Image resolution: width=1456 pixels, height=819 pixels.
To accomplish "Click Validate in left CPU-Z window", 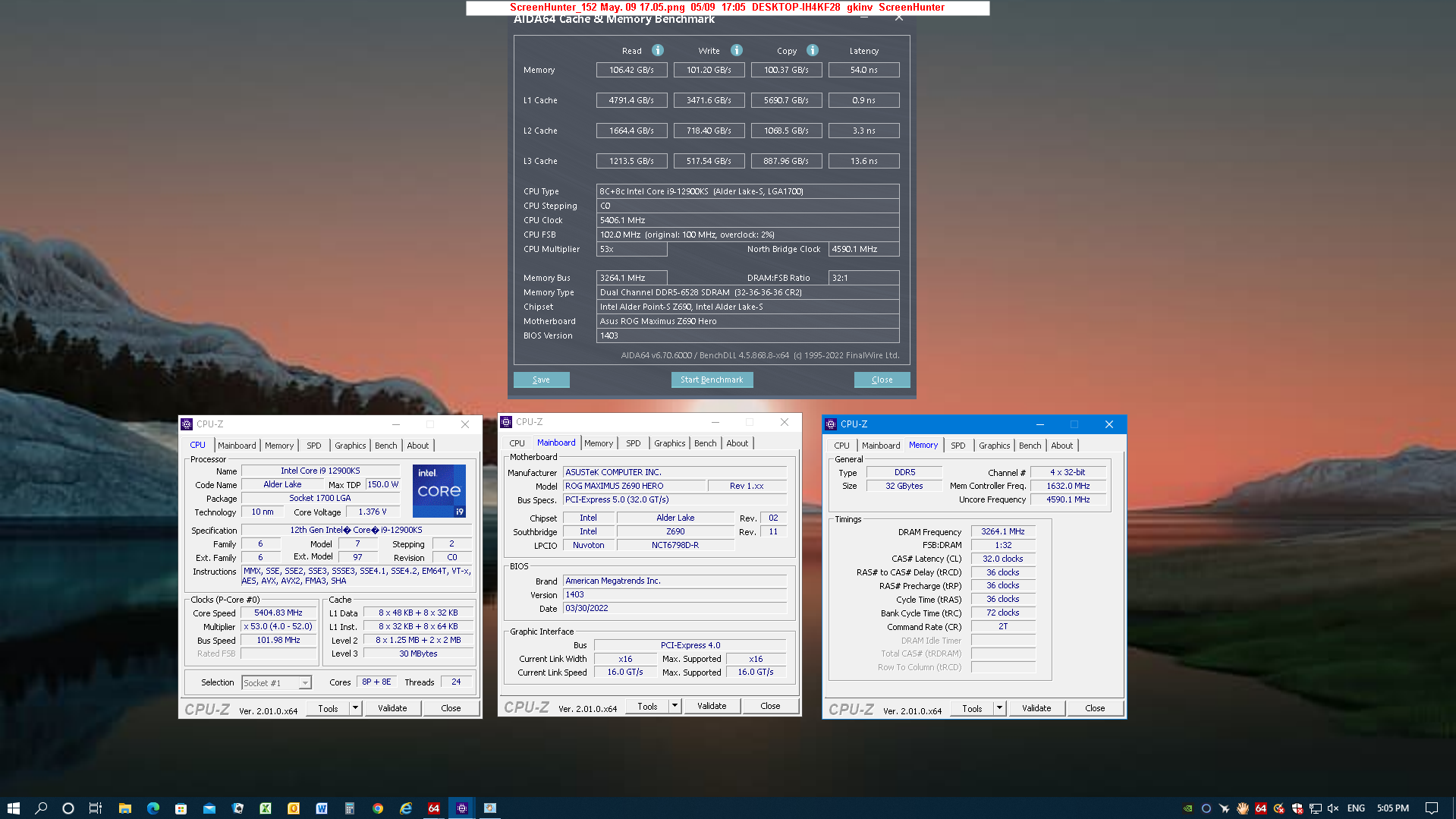I will point(392,707).
